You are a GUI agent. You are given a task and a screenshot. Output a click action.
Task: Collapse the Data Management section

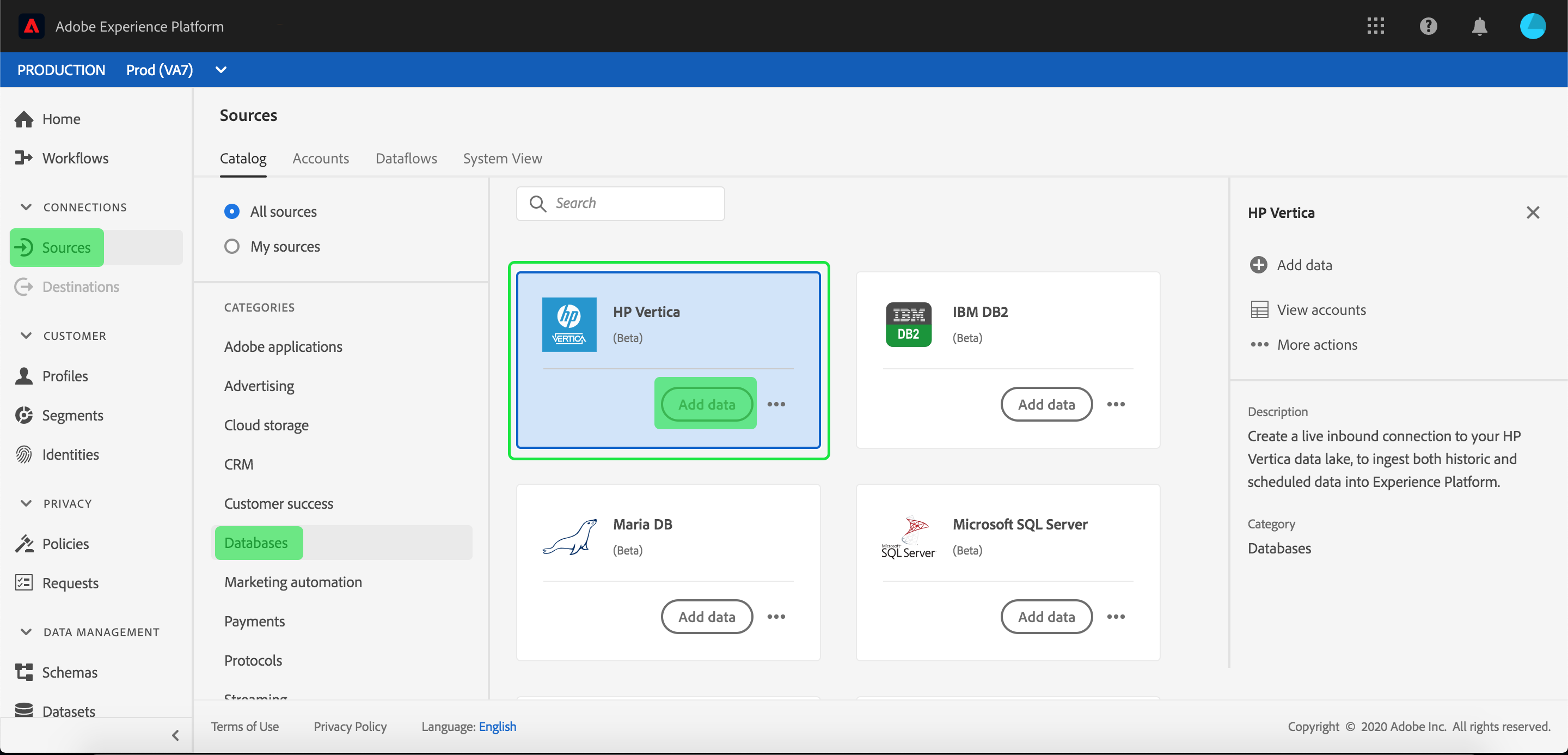[26, 632]
